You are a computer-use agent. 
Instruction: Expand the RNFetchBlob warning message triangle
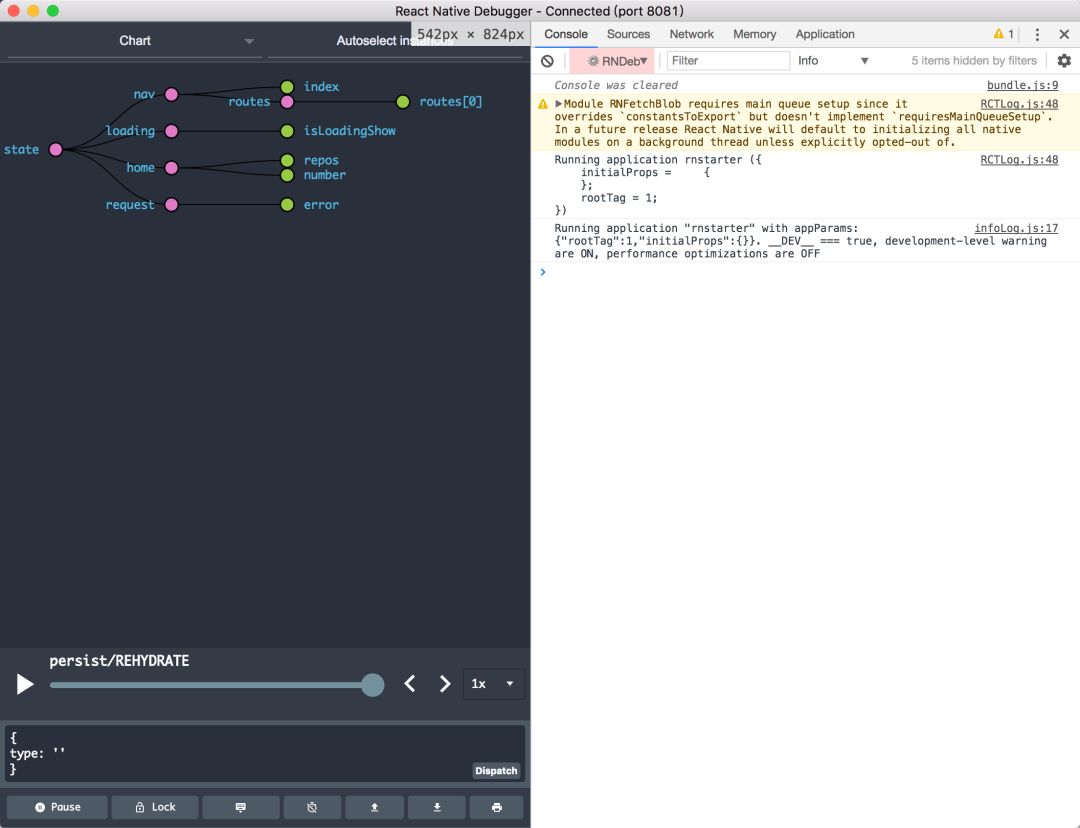point(559,104)
